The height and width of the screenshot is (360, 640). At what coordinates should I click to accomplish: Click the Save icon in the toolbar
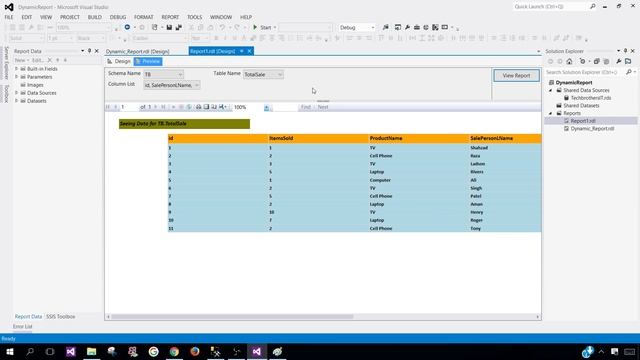tap(169, 27)
